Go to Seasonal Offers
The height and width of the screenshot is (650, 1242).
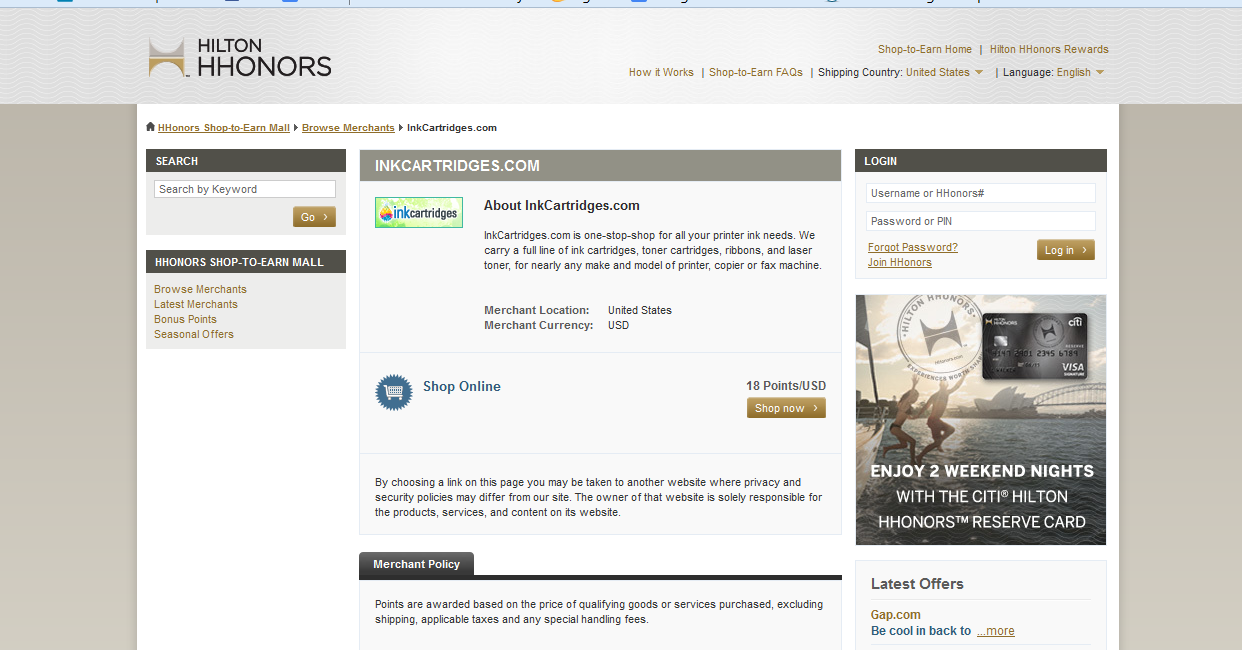pos(194,334)
